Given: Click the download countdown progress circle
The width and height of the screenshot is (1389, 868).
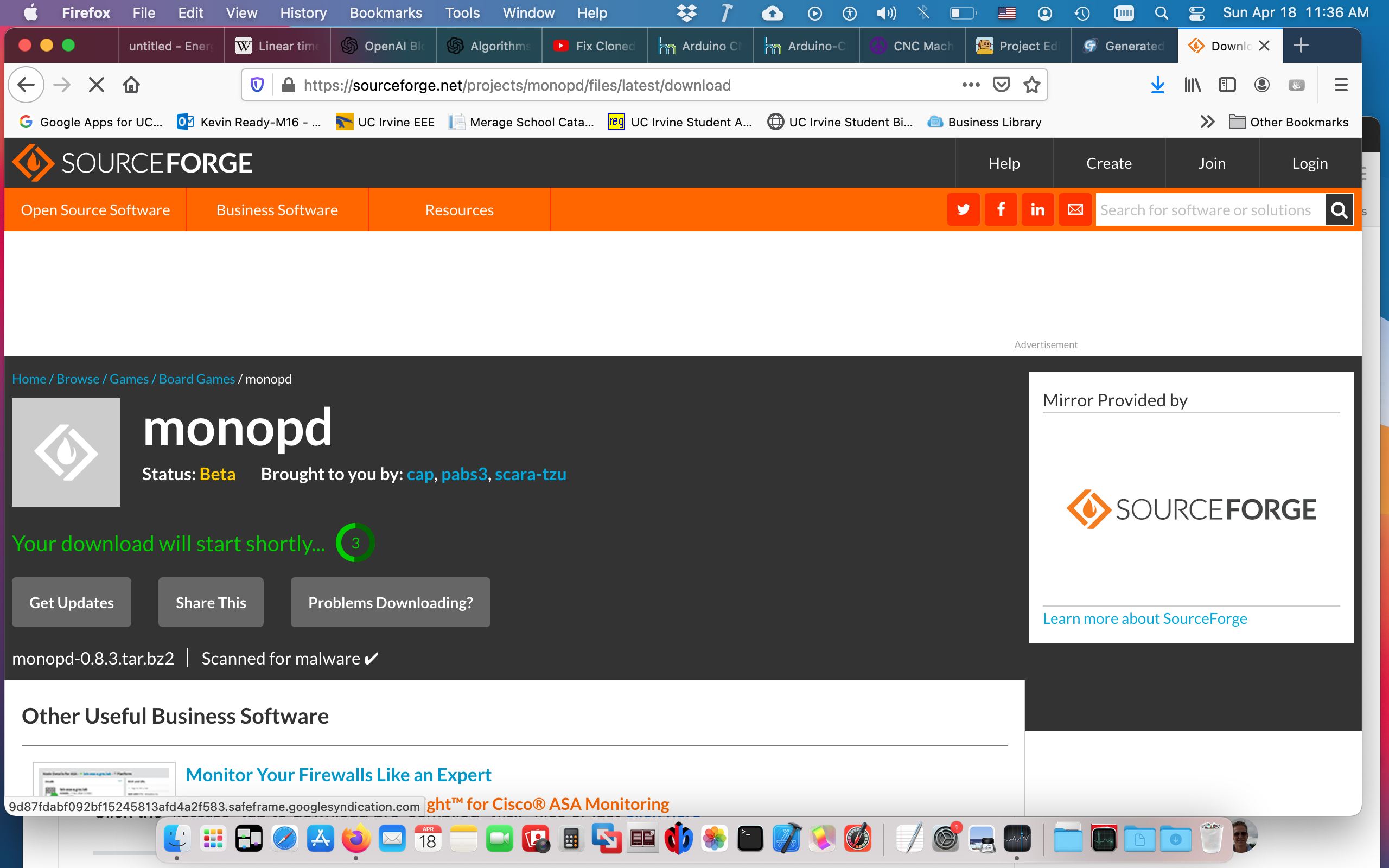Looking at the screenshot, I should click(x=355, y=542).
